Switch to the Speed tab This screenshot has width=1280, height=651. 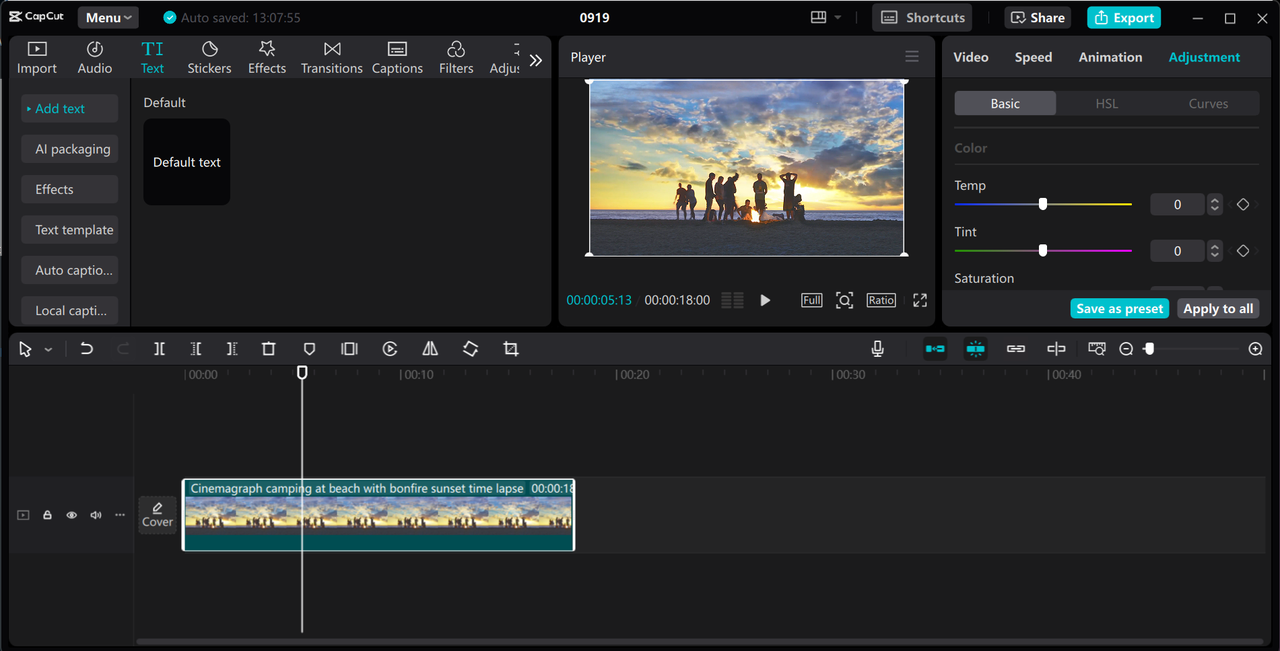[1033, 57]
